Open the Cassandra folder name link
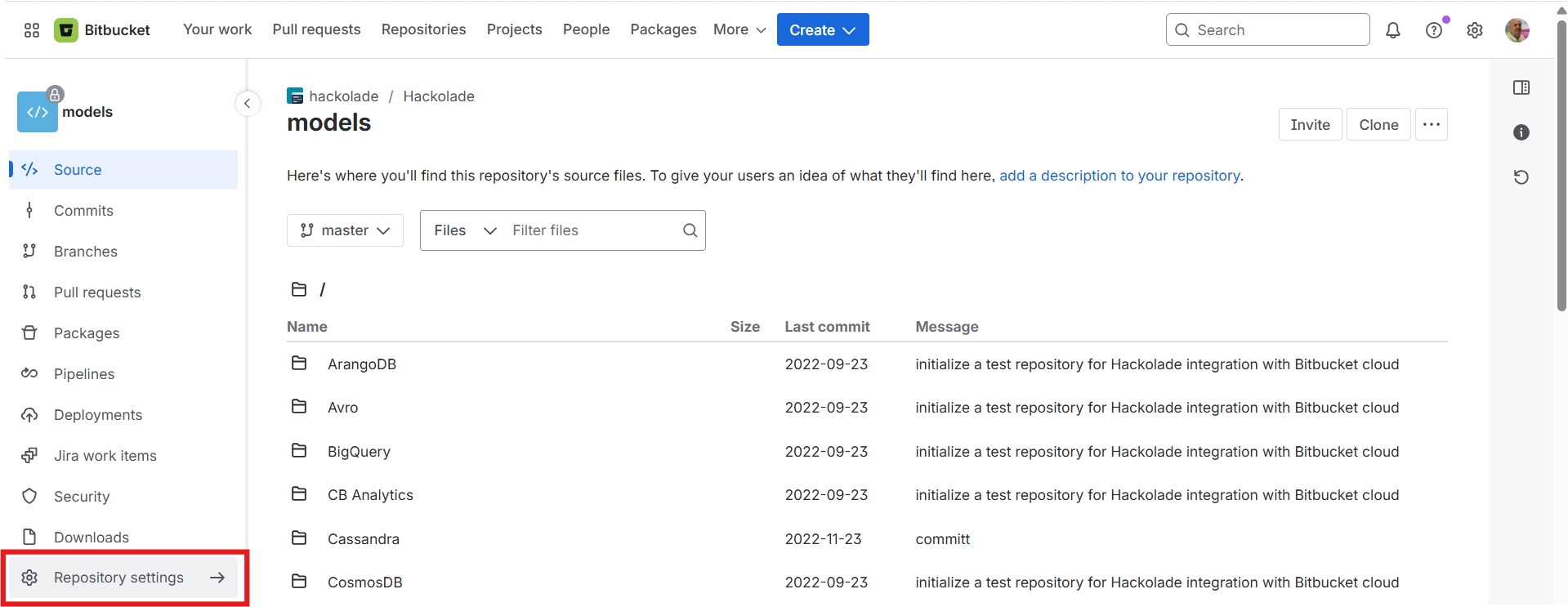 pos(364,539)
